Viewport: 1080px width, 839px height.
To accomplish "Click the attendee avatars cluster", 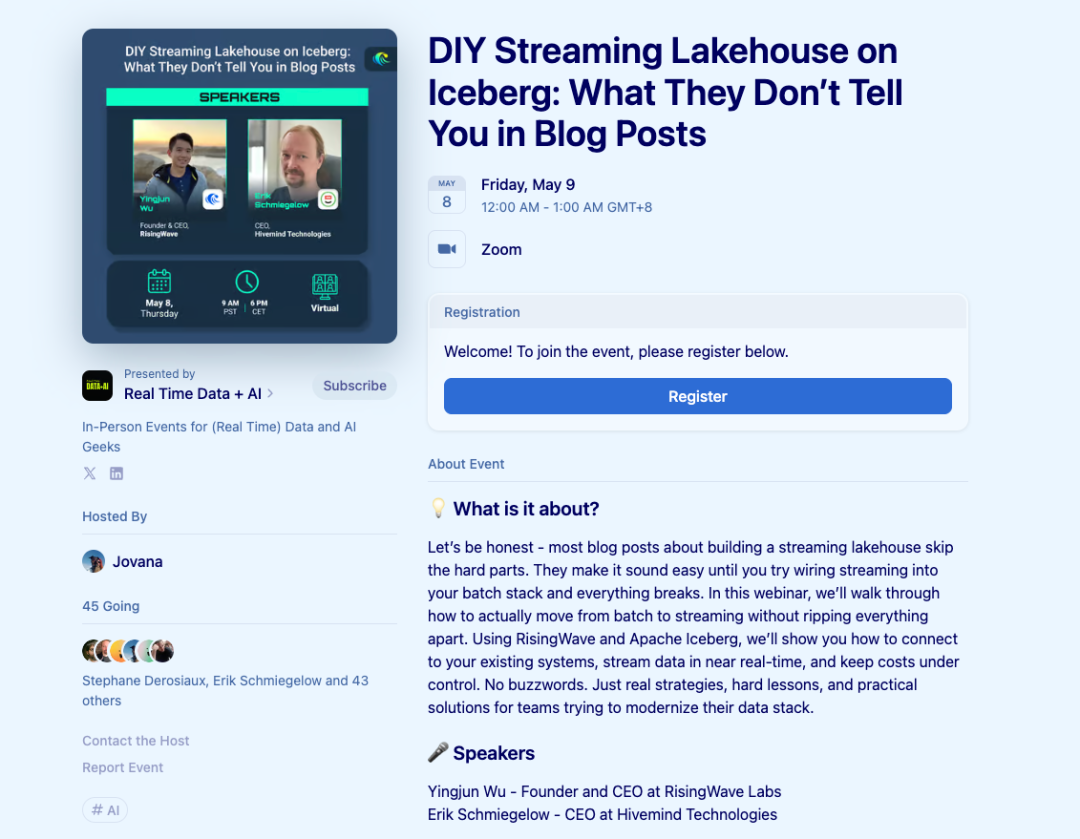I will pos(128,650).
